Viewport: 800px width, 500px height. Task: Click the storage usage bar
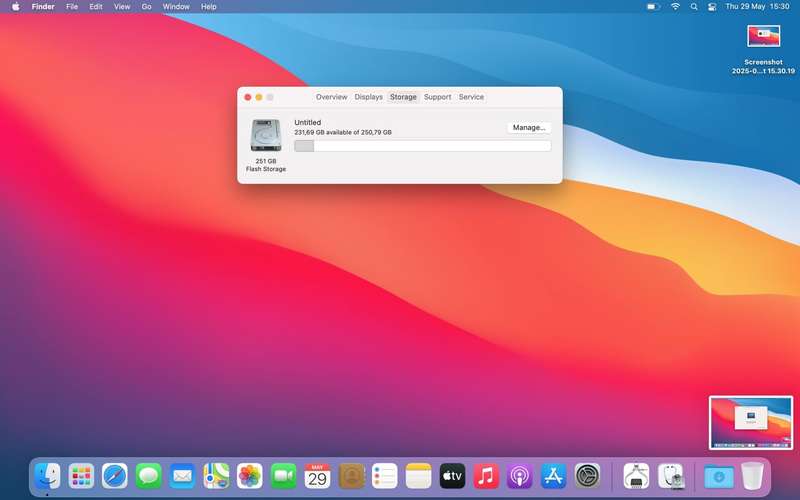422,146
